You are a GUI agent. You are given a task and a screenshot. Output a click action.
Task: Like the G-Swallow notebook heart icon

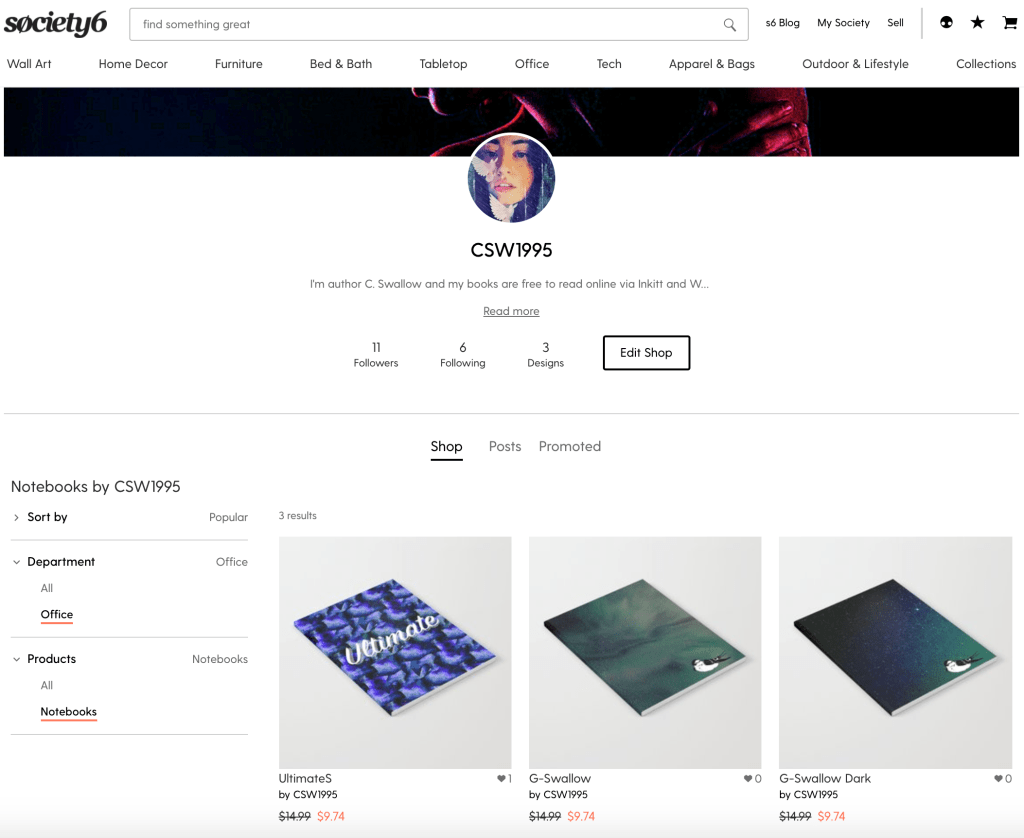tap(748, 778)
